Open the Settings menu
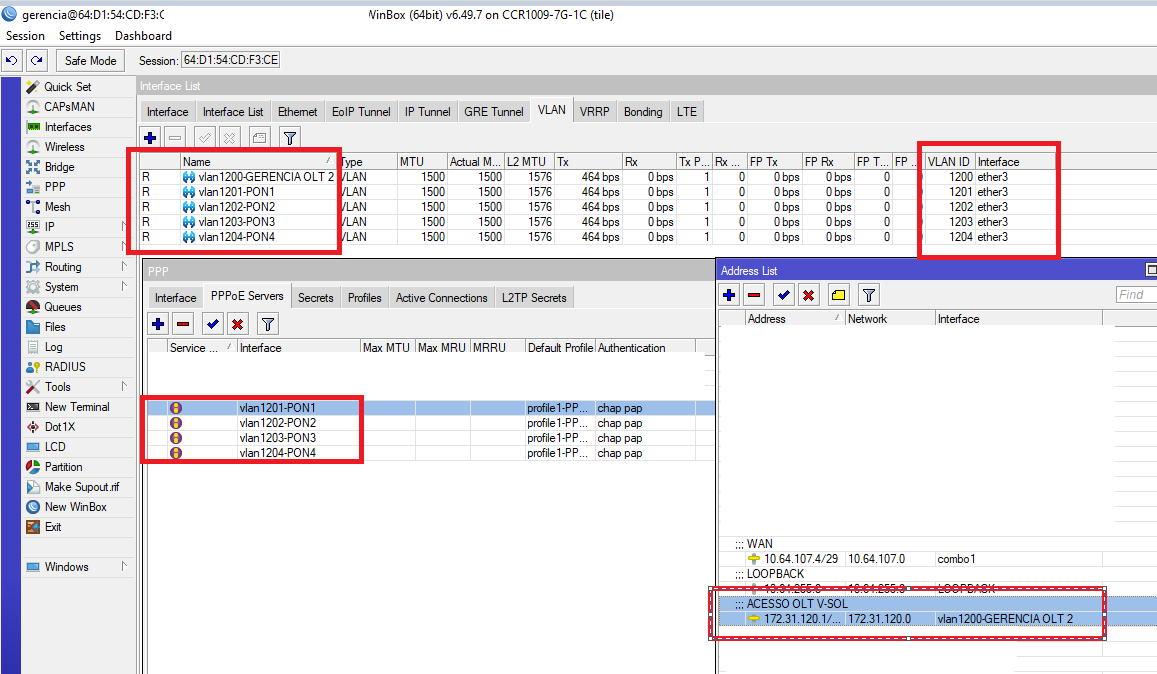Image resolution: width=1157 pixels, height=674 pixels. click(80, 35)
